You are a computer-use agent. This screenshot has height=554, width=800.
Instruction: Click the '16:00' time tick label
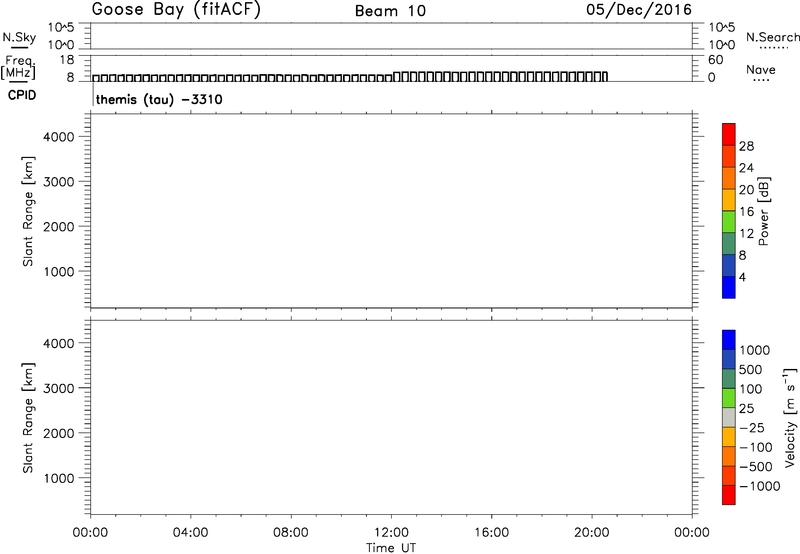(491, 533)
